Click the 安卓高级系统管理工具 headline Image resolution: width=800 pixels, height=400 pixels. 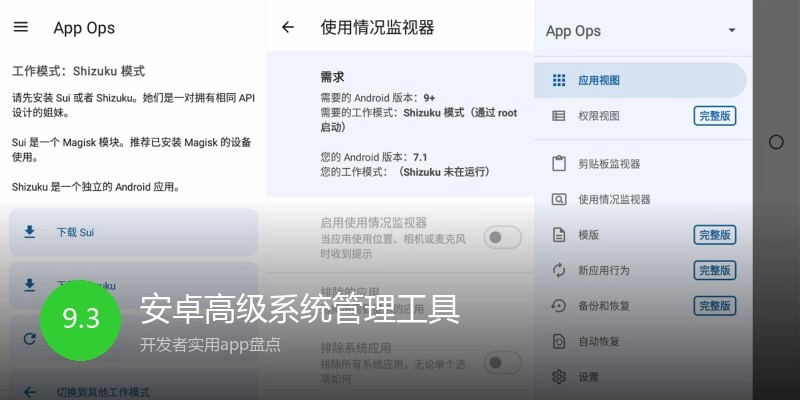click(300, 308)
